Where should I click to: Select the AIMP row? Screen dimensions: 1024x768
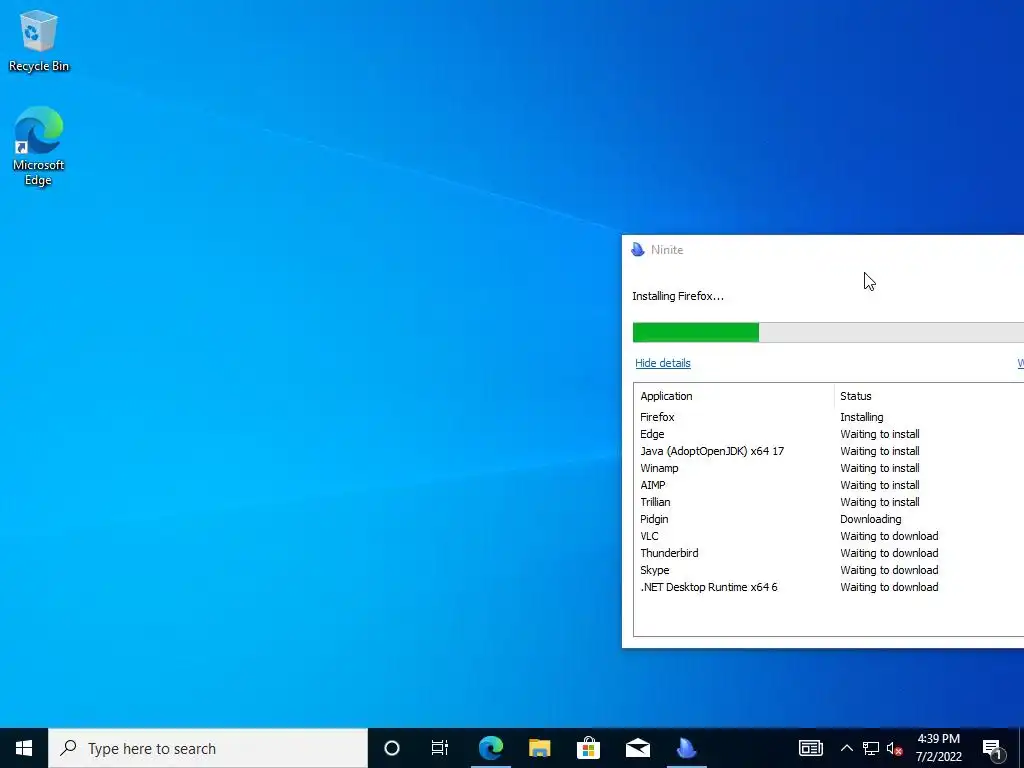(x=828, y=485)
